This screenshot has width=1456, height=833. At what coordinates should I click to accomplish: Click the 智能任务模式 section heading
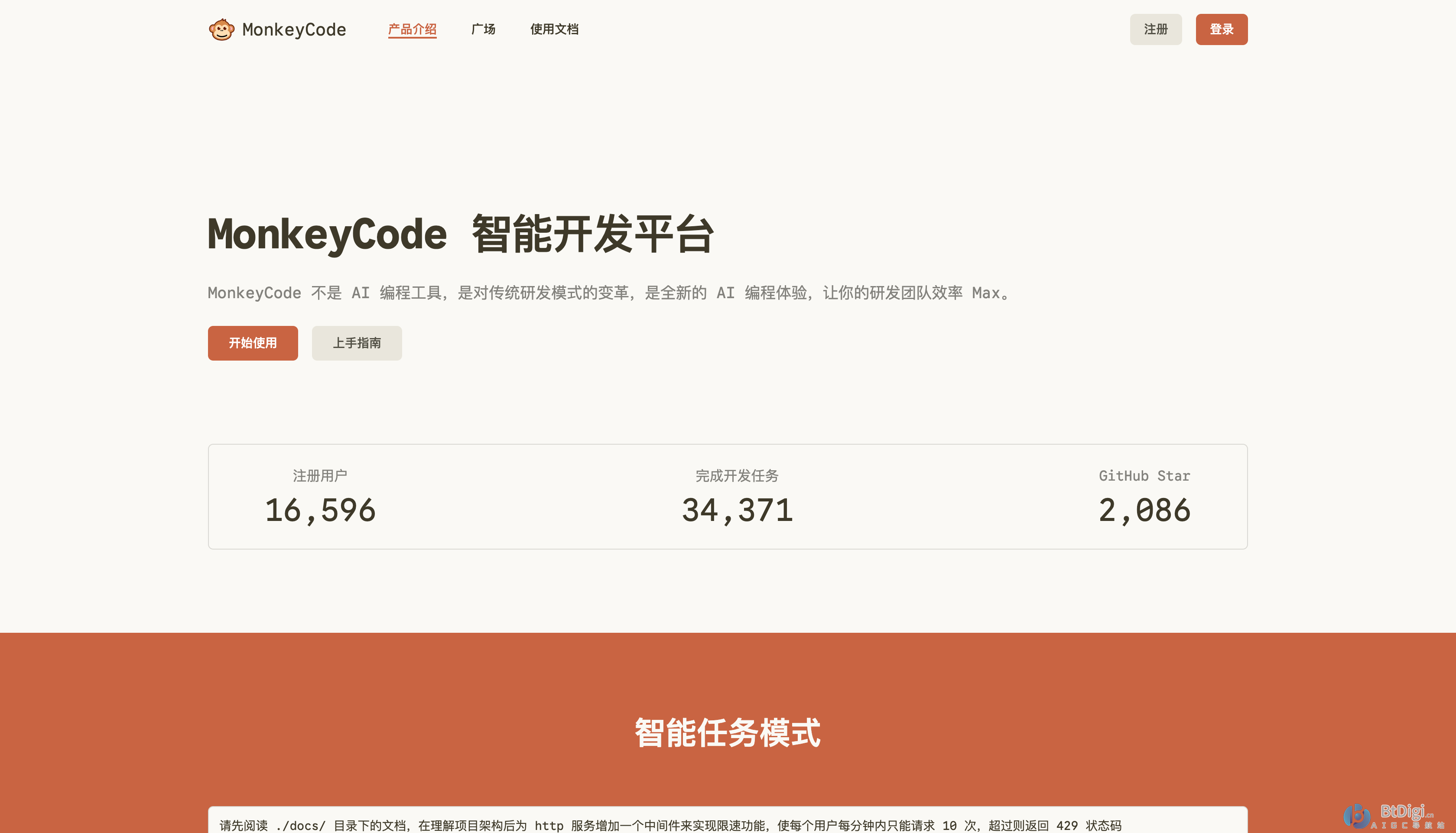[x=728, y=736]
